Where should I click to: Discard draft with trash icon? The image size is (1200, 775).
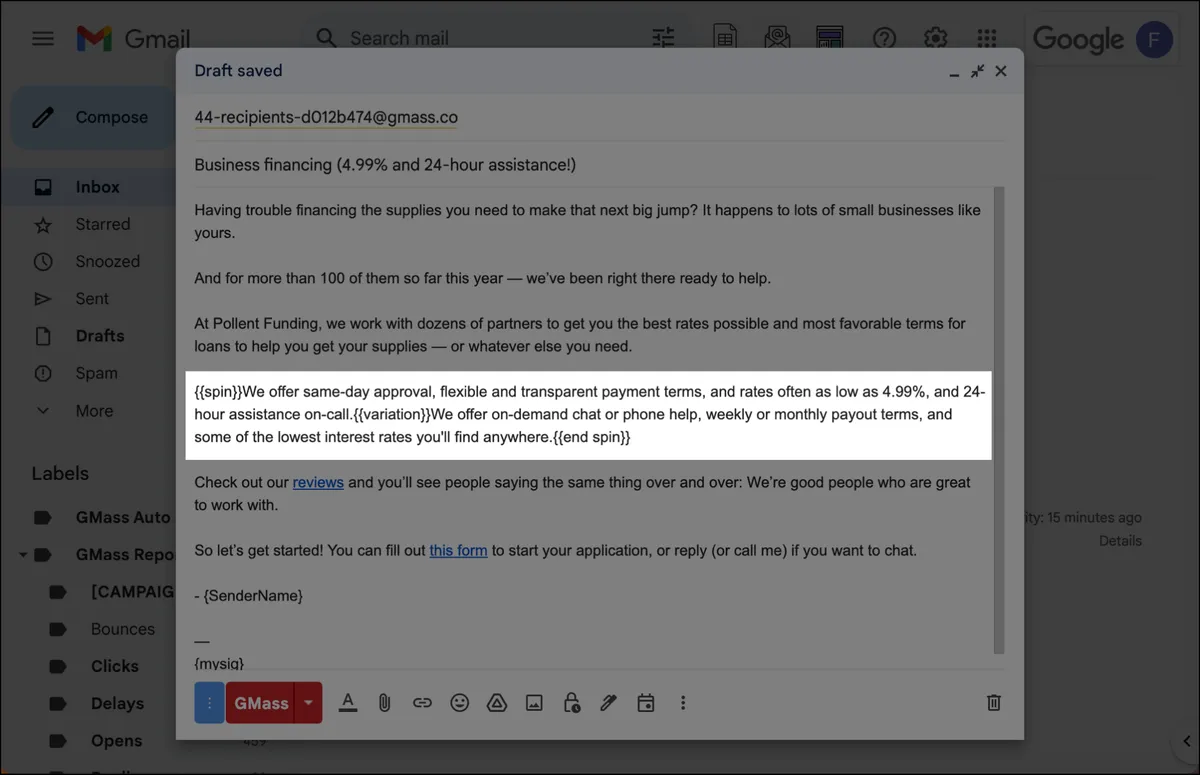(x=994, y=703)
